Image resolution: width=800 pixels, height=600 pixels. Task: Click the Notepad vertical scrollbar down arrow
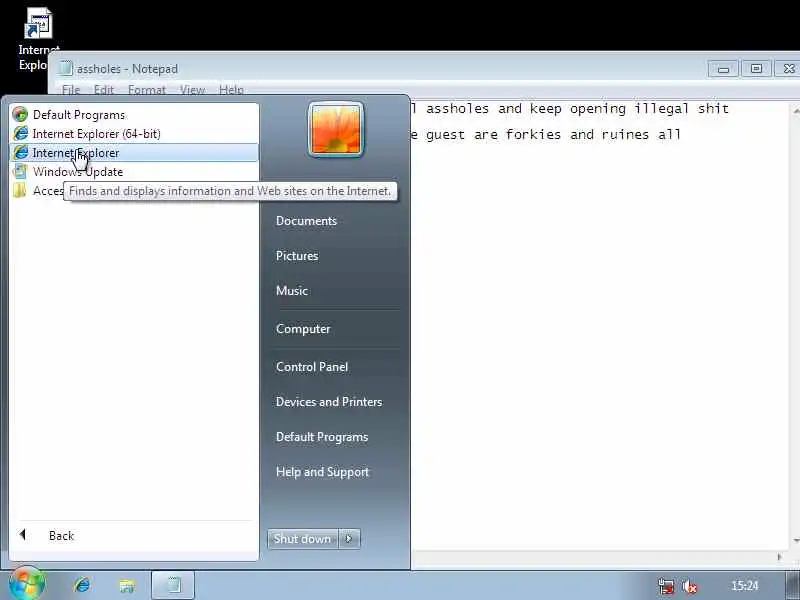click(x=796, y=540)
